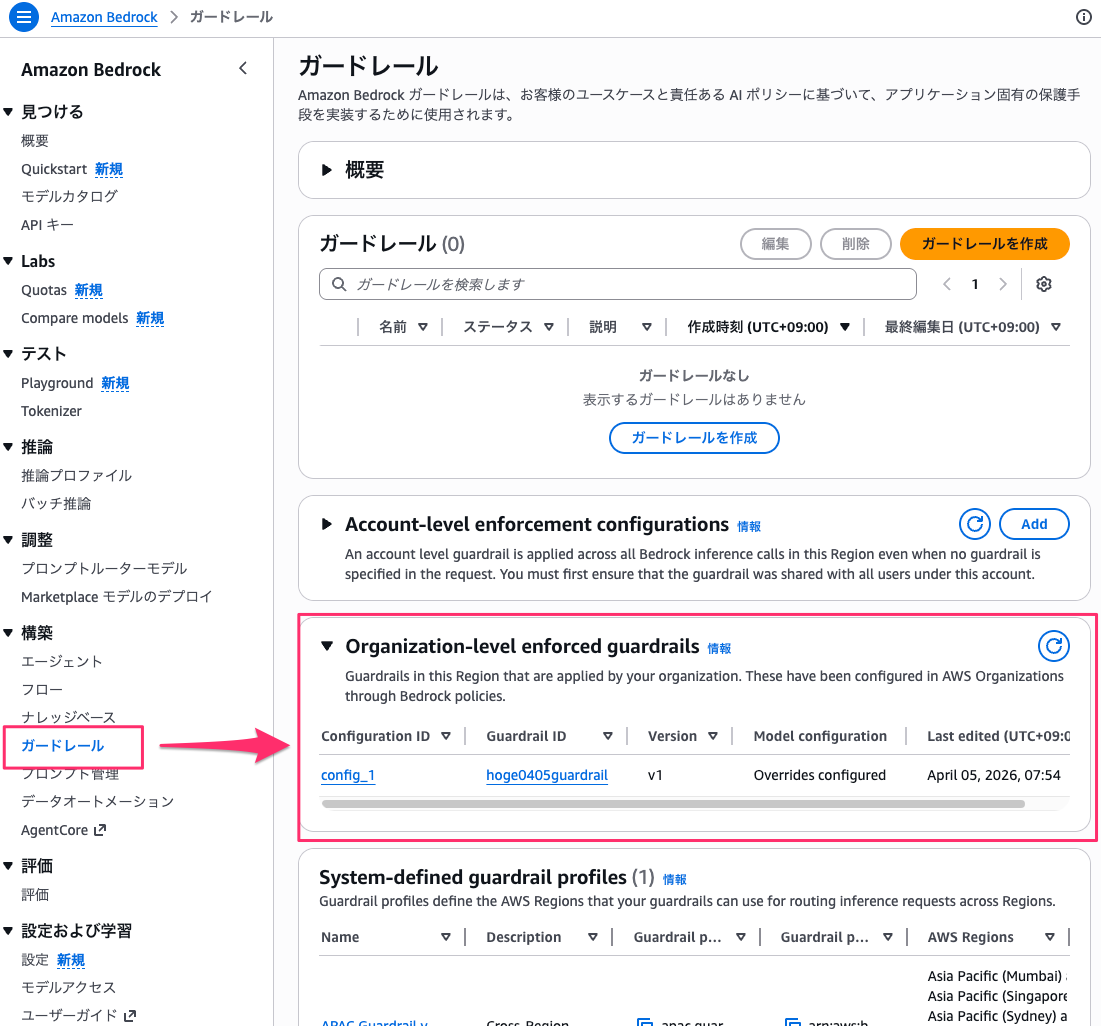This screenshot has height=1026, width=1101.
Task: Open the hamburger navigation menu
Action: (22, 17)
